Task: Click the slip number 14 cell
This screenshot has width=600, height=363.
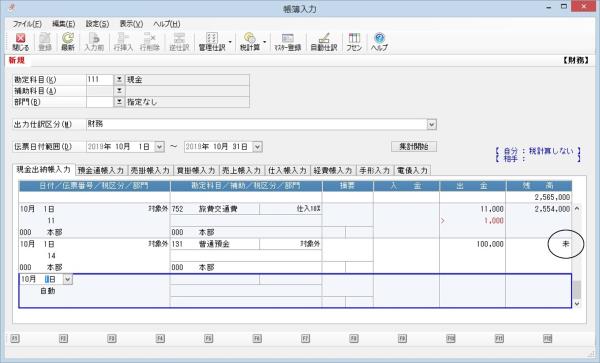Action: point(51,256)
